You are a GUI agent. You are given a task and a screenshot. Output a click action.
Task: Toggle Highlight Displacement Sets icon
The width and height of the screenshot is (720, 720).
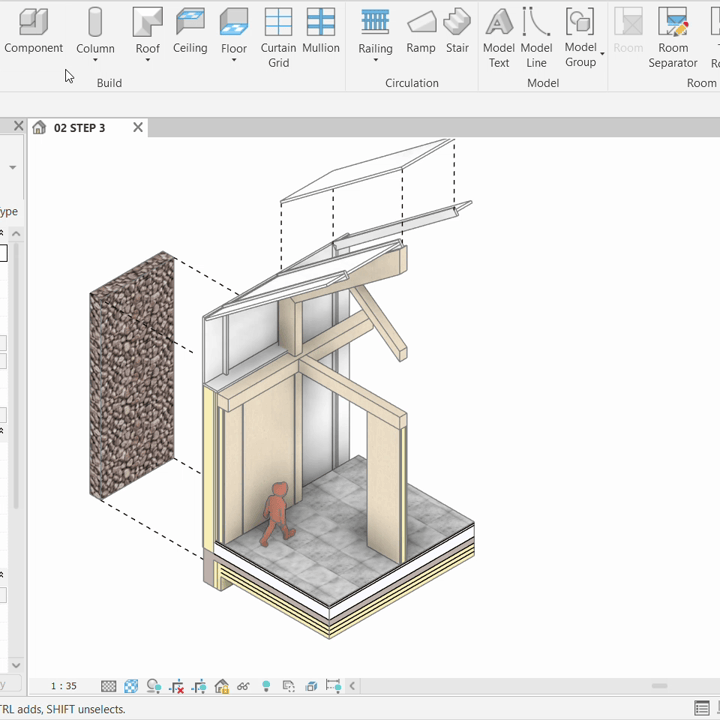point(334,687)
